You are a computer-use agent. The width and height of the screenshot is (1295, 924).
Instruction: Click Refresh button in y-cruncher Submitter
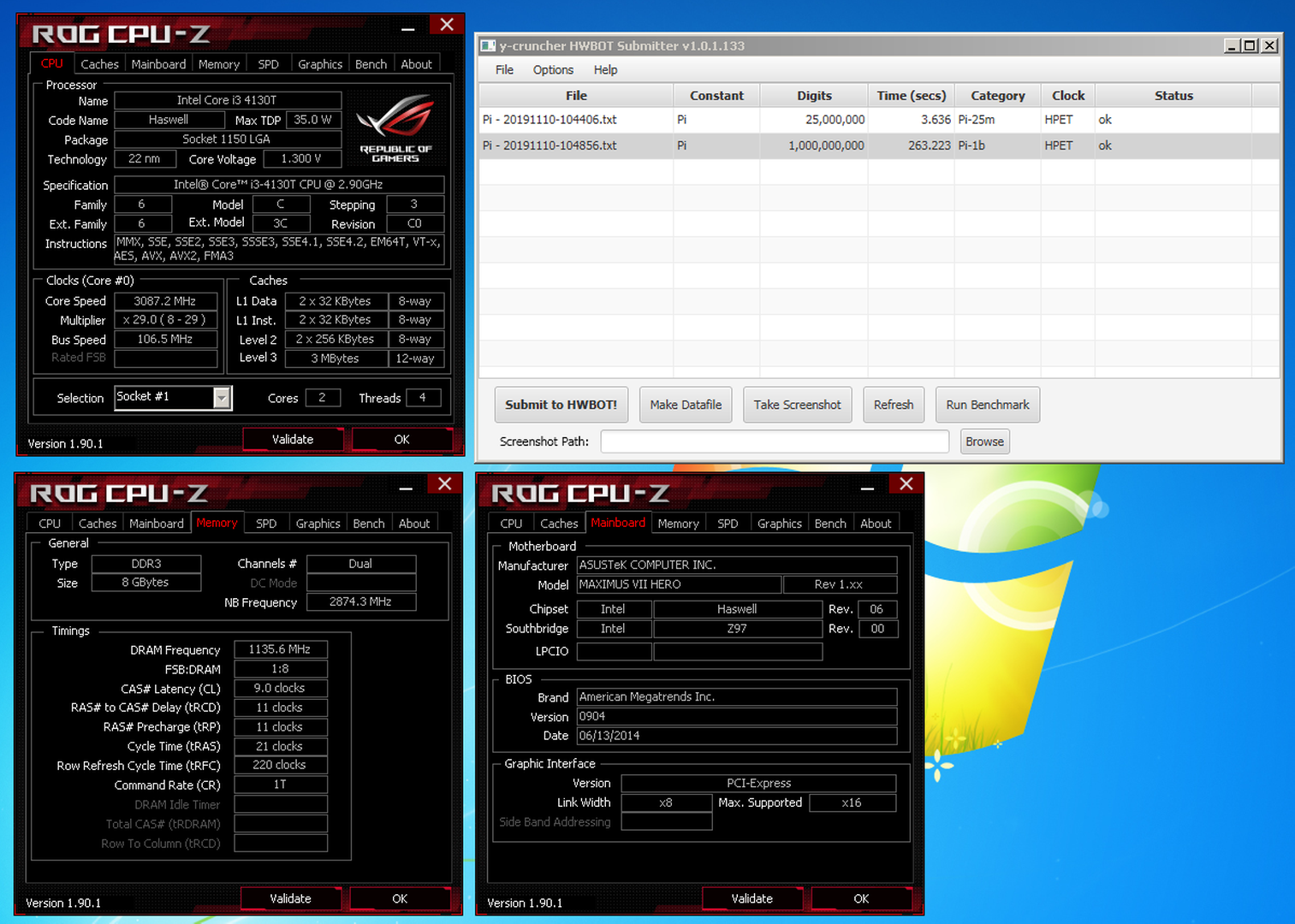[x=894, y=405]
